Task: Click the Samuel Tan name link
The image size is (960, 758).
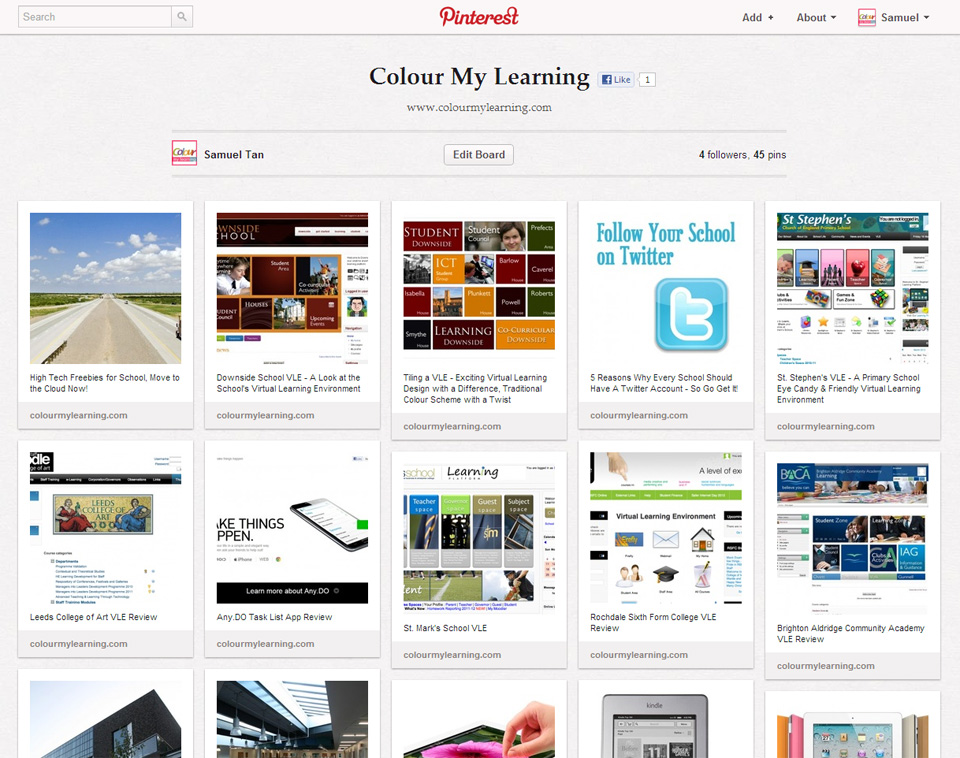Action: coord(234,155)
